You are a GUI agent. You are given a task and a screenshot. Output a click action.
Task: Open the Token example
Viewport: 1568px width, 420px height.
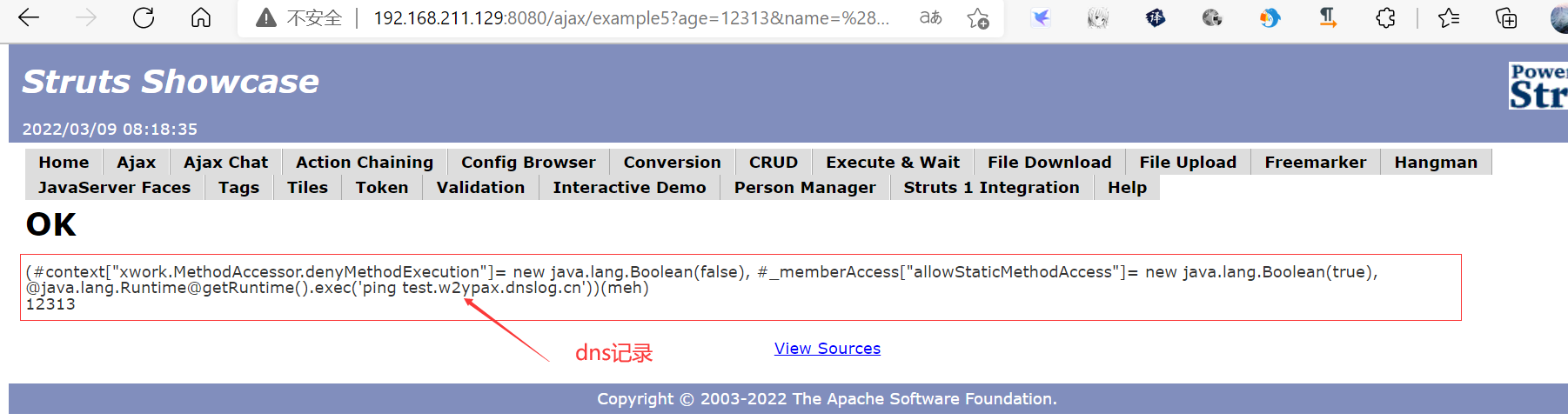[x=382, y=187]
